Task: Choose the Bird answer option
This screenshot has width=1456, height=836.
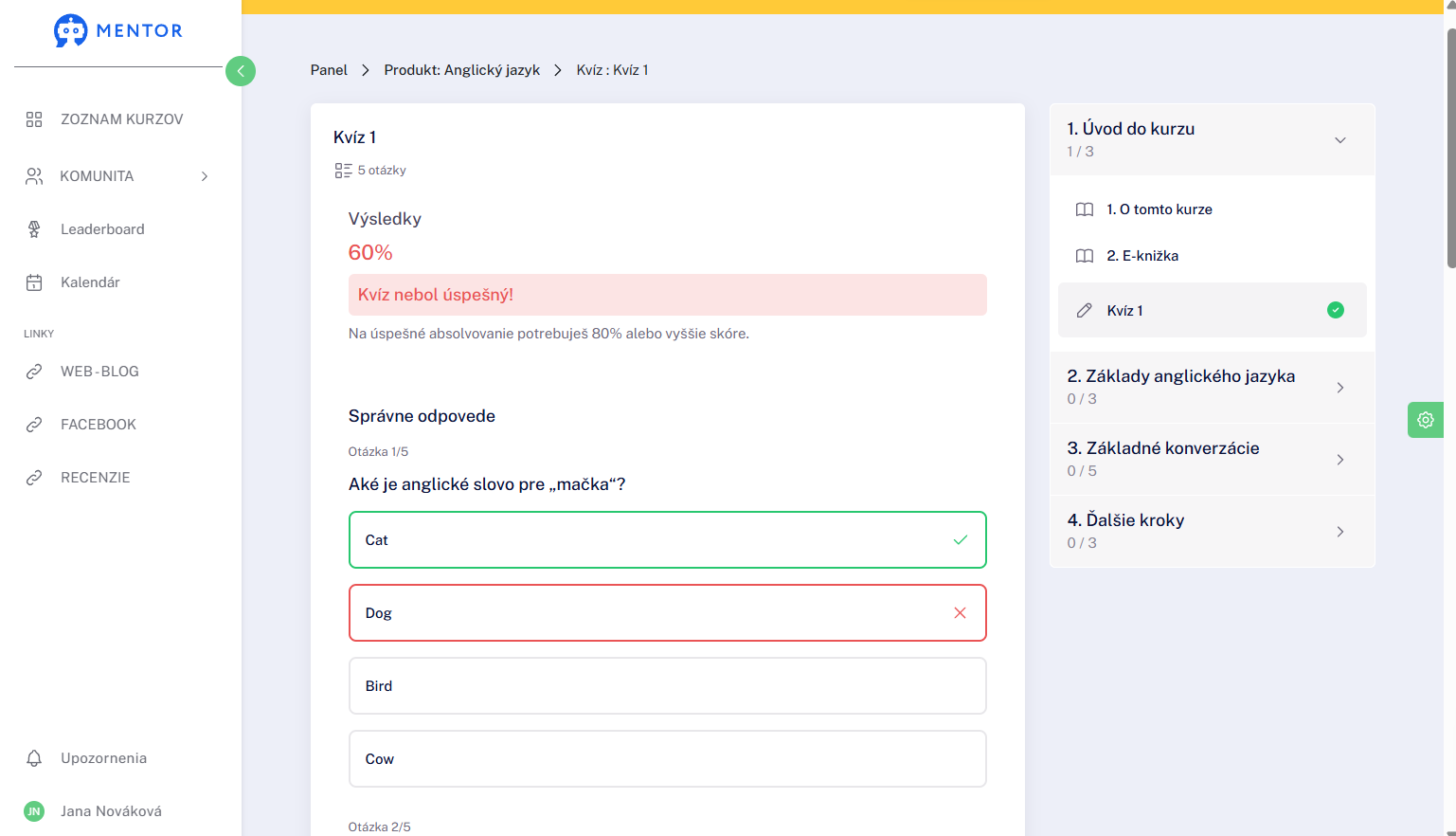Action: [x=668, y=686]
